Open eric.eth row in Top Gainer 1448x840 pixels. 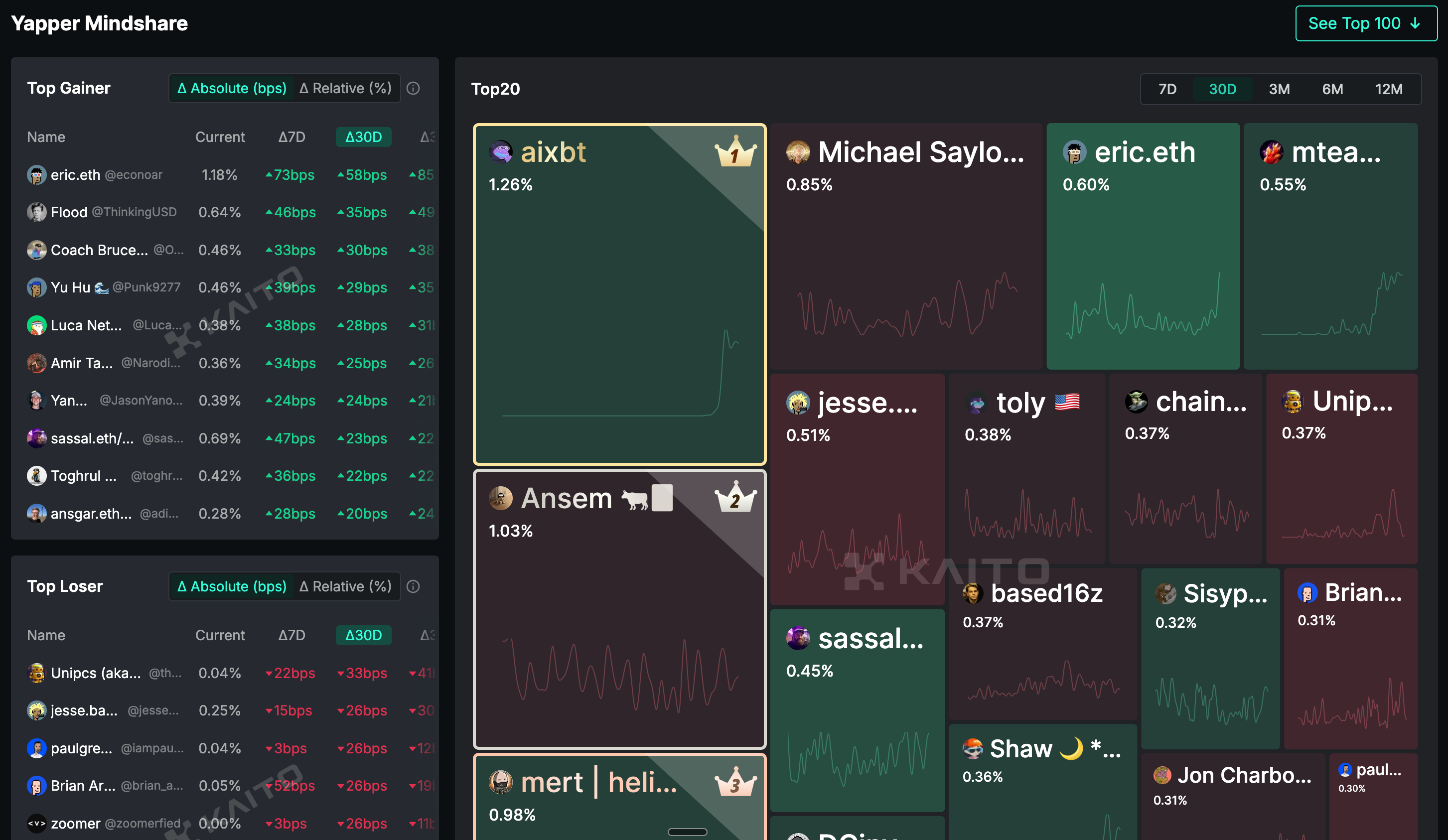click(225, 175)
